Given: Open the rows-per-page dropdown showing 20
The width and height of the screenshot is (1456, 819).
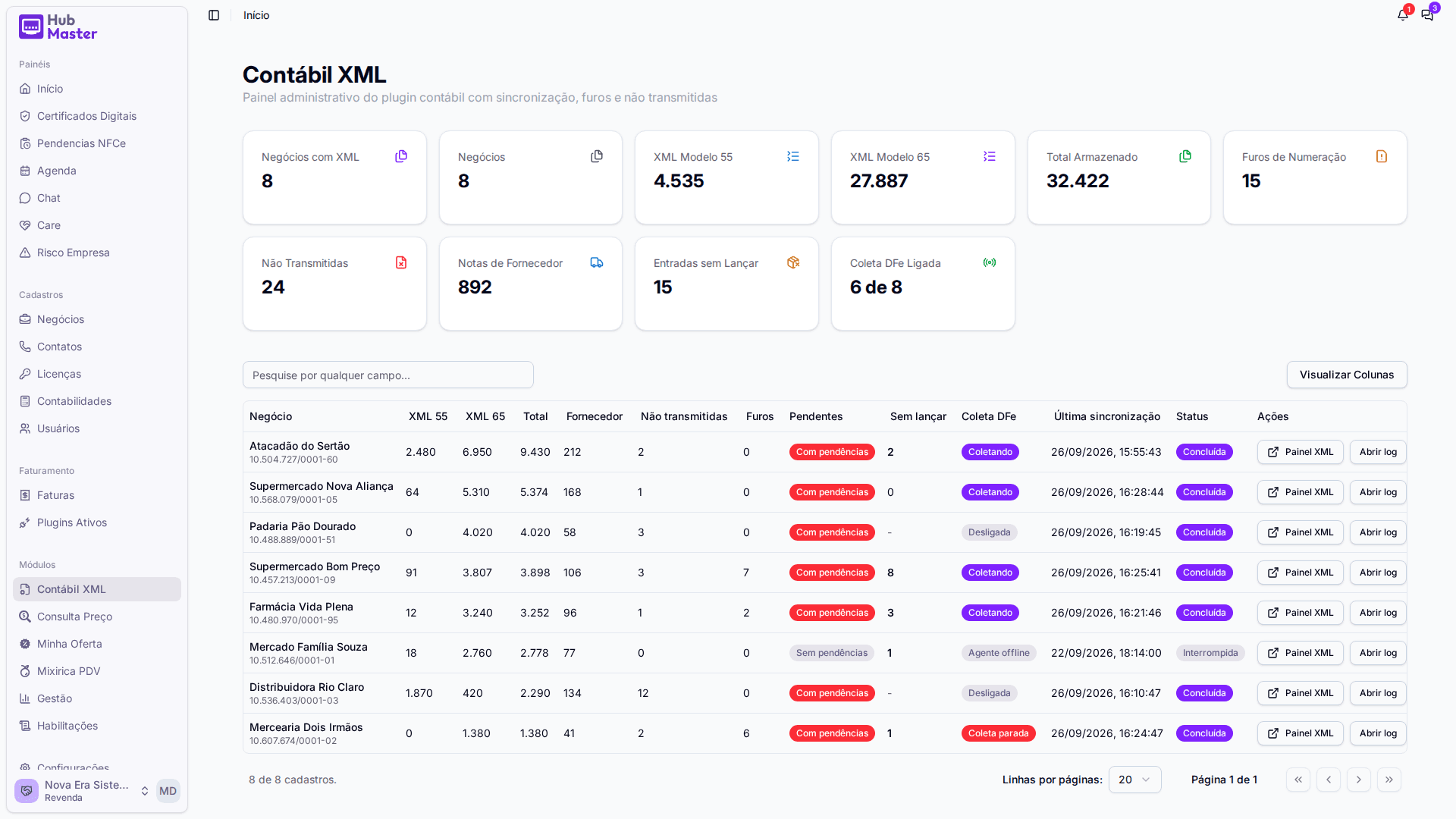Looking at the screenshot, I should coord(1134,780).
